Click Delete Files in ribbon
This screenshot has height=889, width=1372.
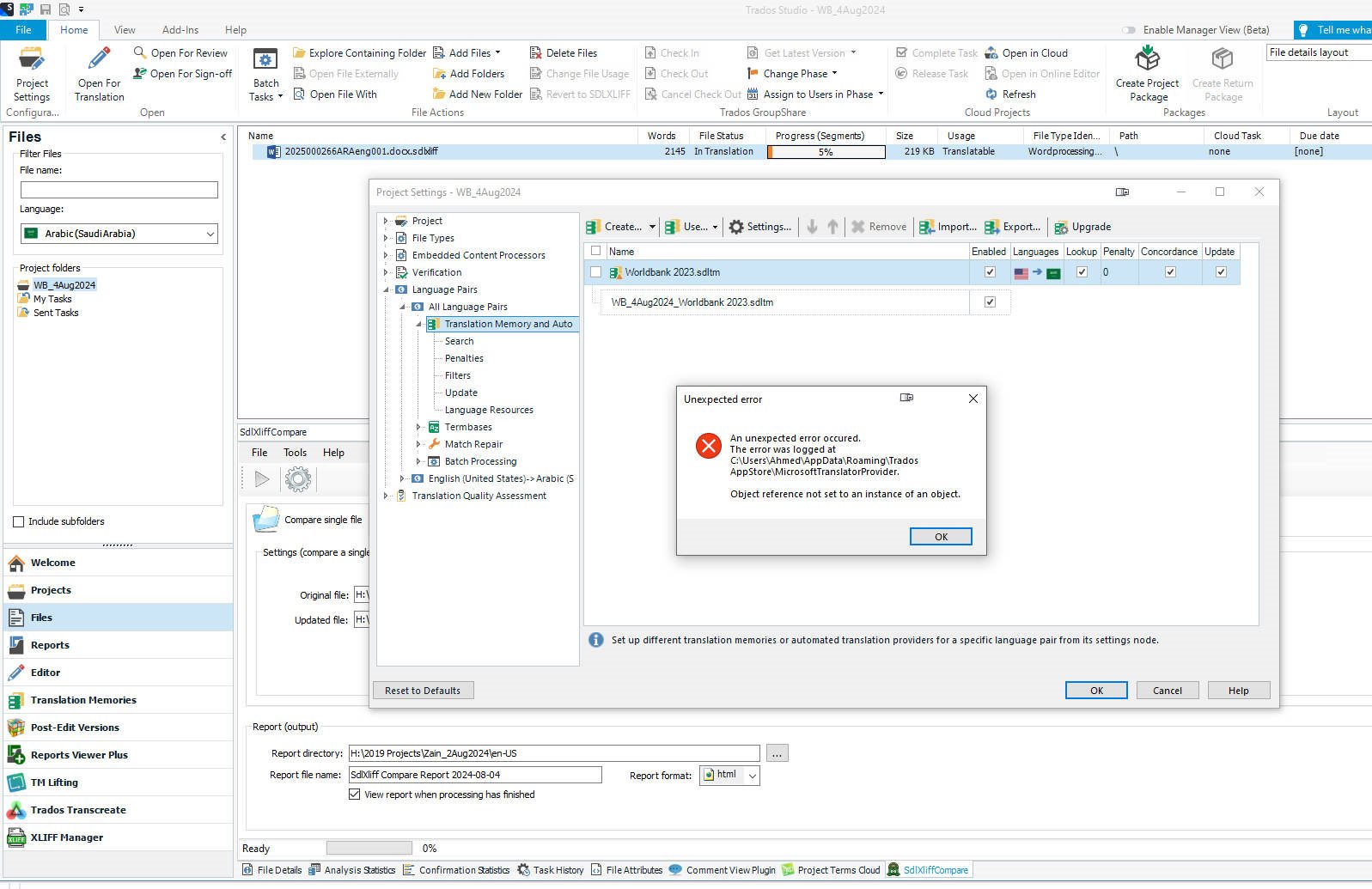coord(564,53)
